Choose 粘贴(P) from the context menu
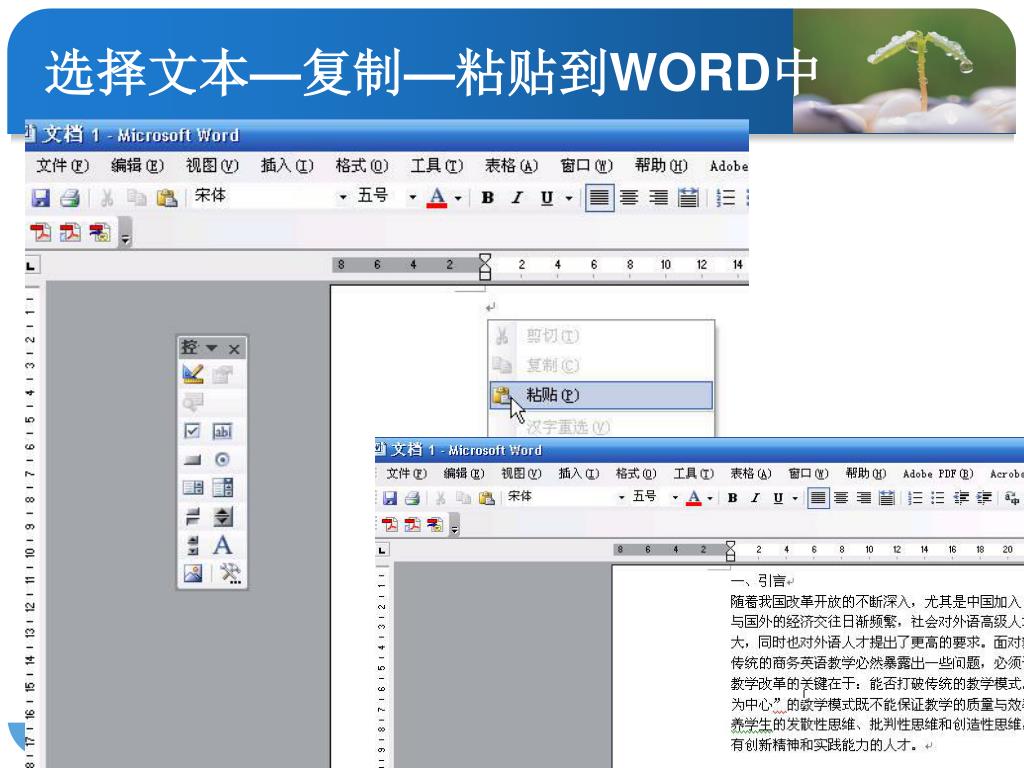Viewport: 1024px width, 768px height. pos(600,395)
